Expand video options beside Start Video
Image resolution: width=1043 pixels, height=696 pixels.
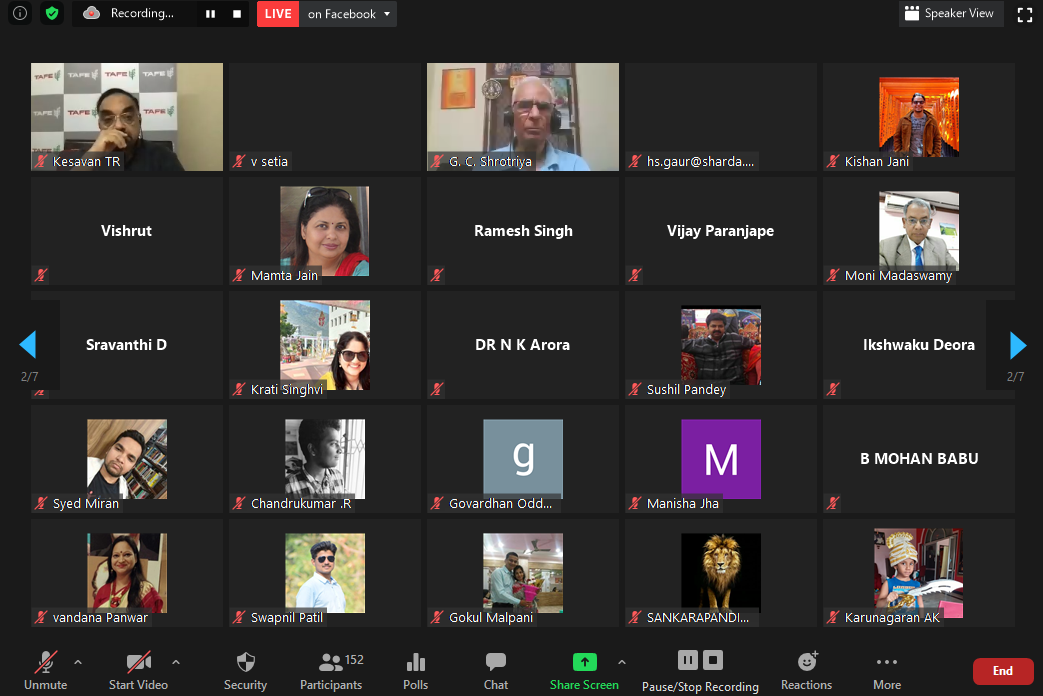tap(176, 662)
